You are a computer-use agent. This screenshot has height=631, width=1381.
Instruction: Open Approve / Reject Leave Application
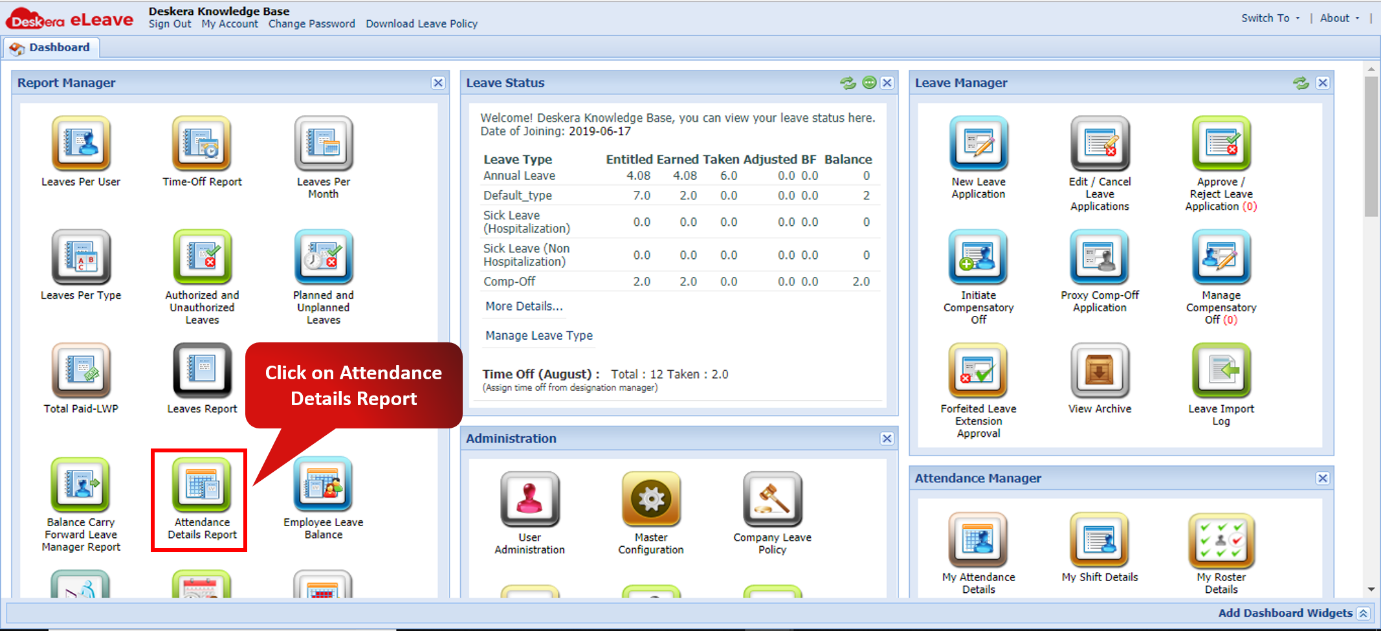coord(1221,145)
